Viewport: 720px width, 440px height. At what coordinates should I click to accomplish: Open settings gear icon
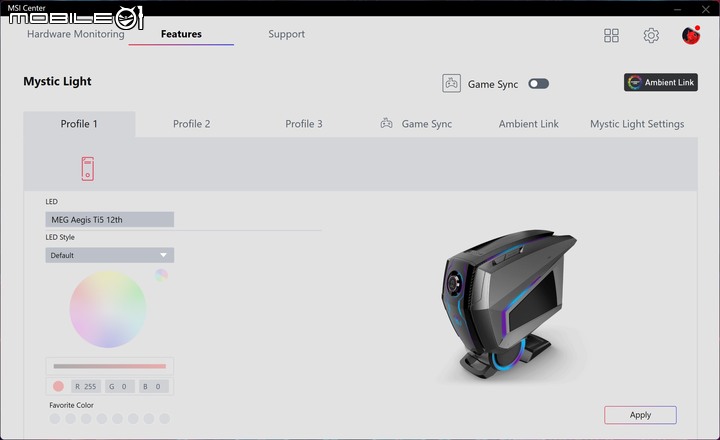(651, 35)
